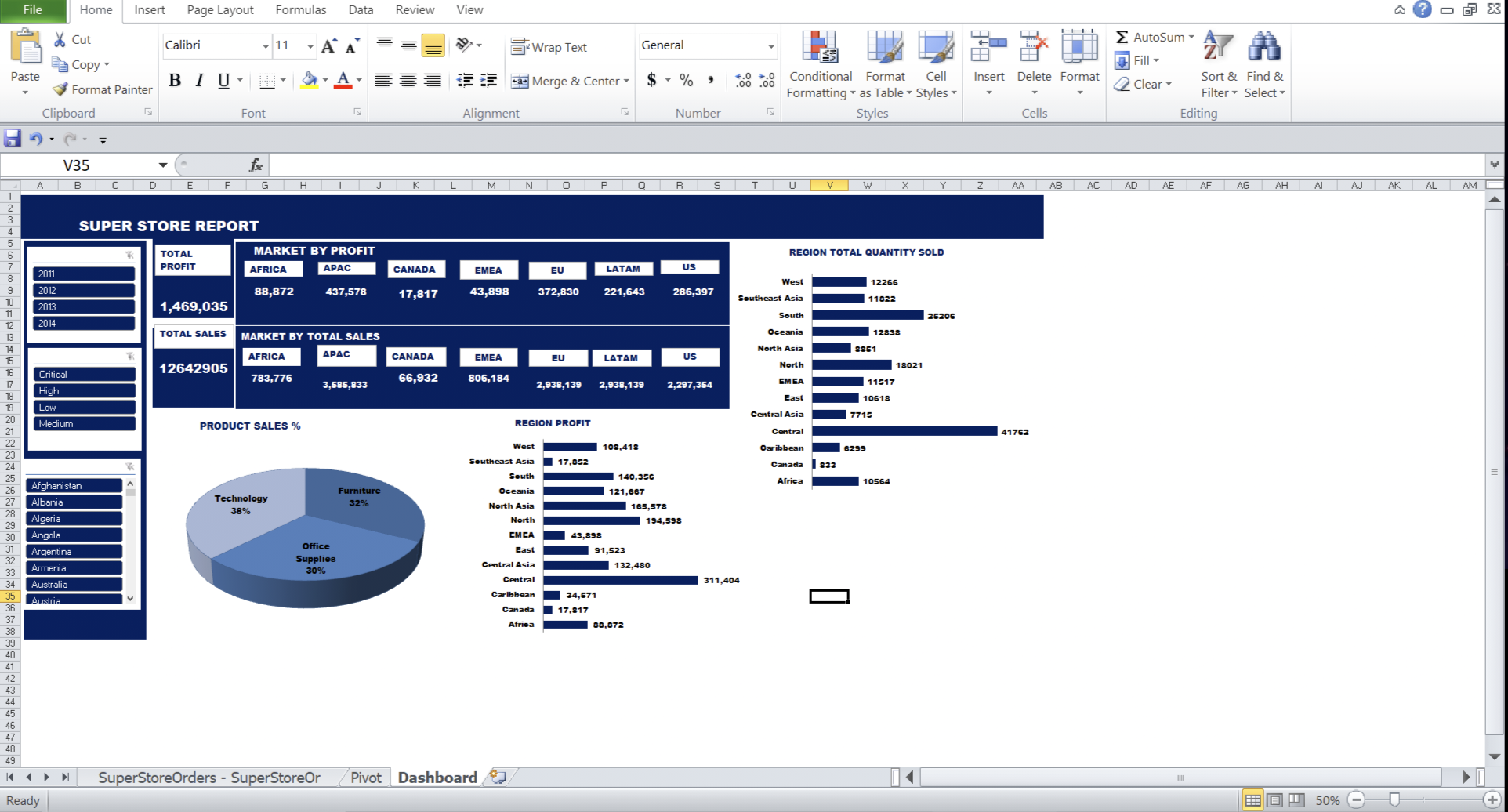Click Insert Worksheet tab icon

pos(498,777)
